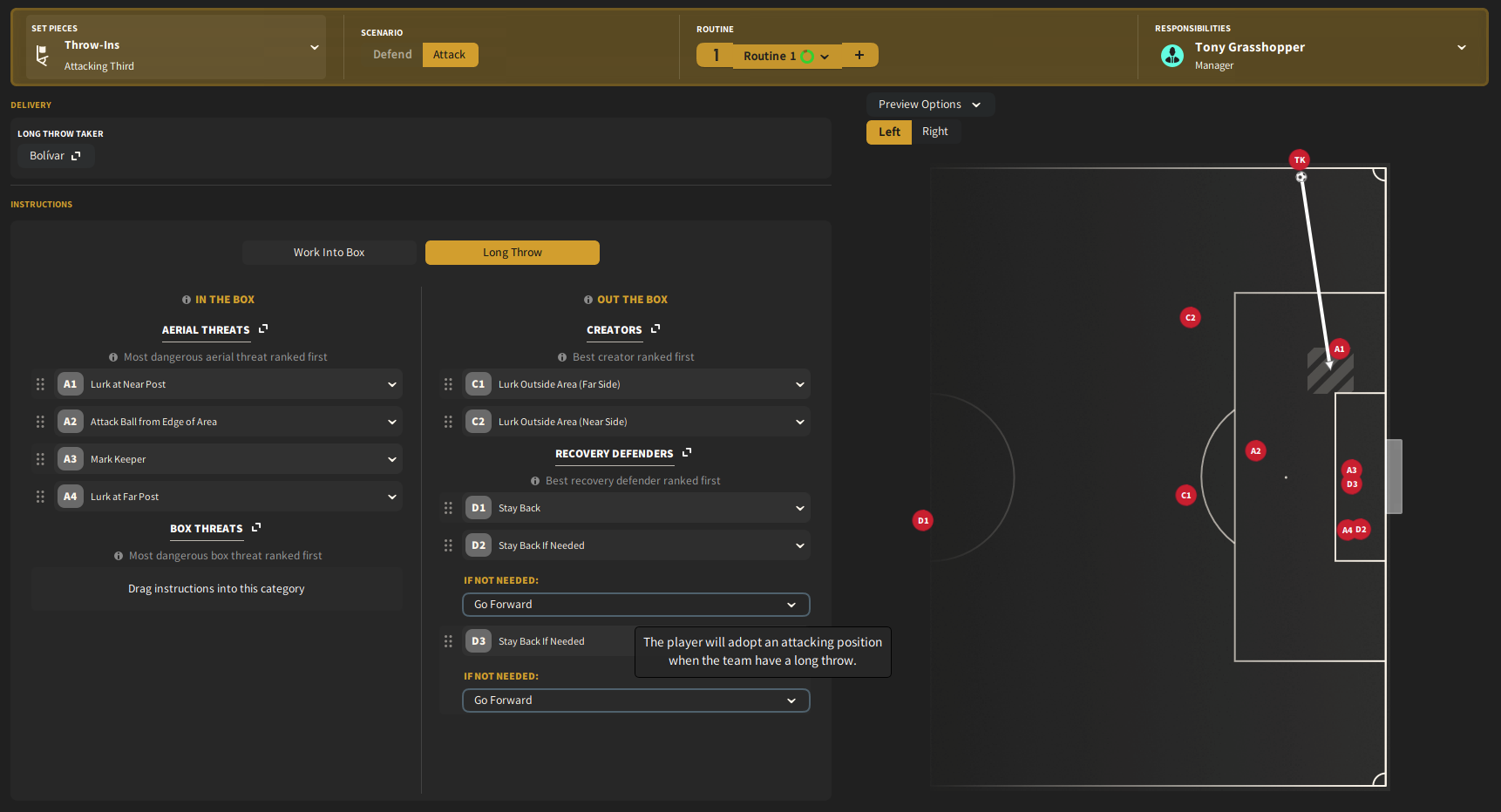Click the A1 row drag handle

(x=40, y=384)
